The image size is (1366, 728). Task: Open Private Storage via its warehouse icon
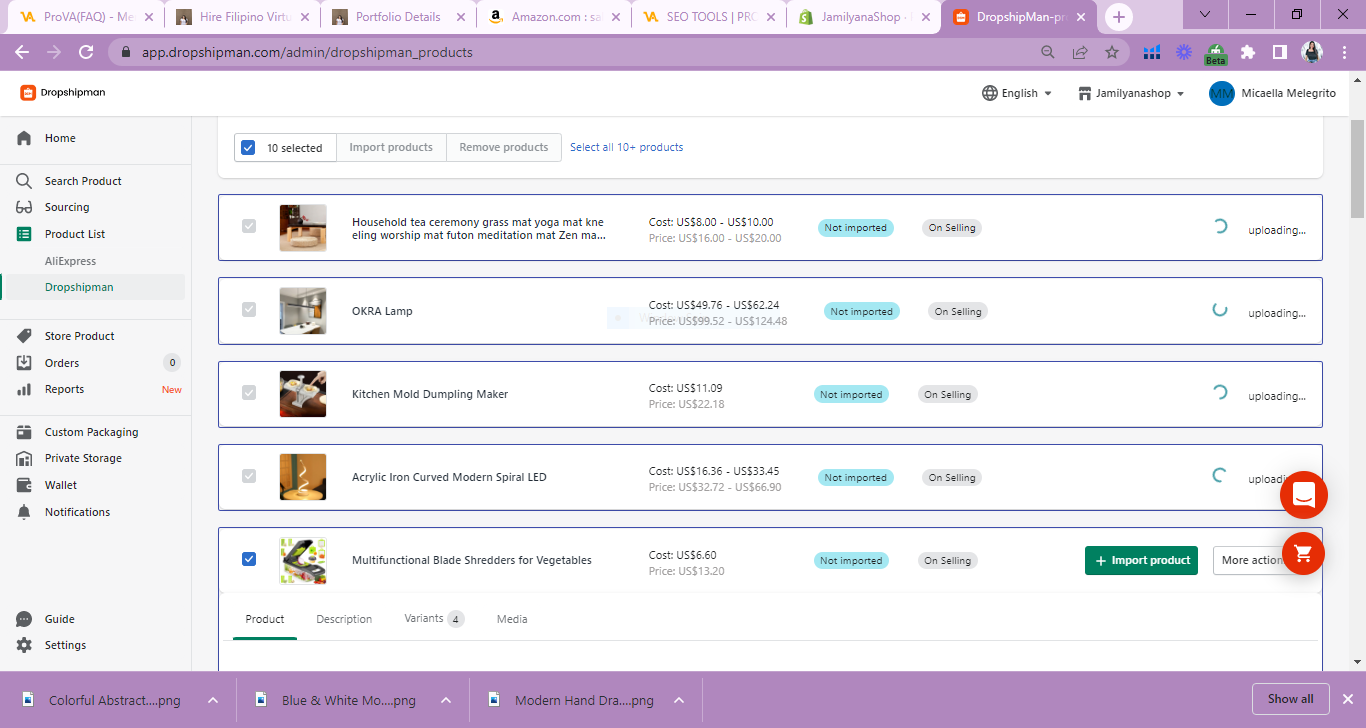point(24,458)
